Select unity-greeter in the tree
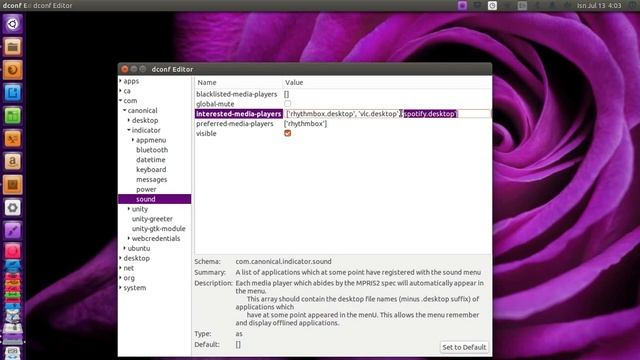 coord(152,219)
